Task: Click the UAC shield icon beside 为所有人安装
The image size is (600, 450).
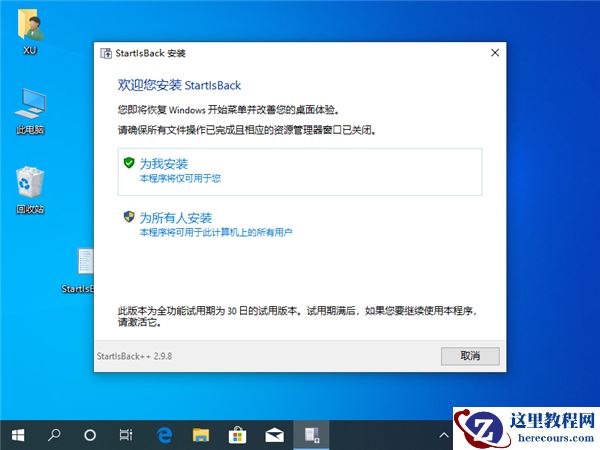Action: click(129, 217)
